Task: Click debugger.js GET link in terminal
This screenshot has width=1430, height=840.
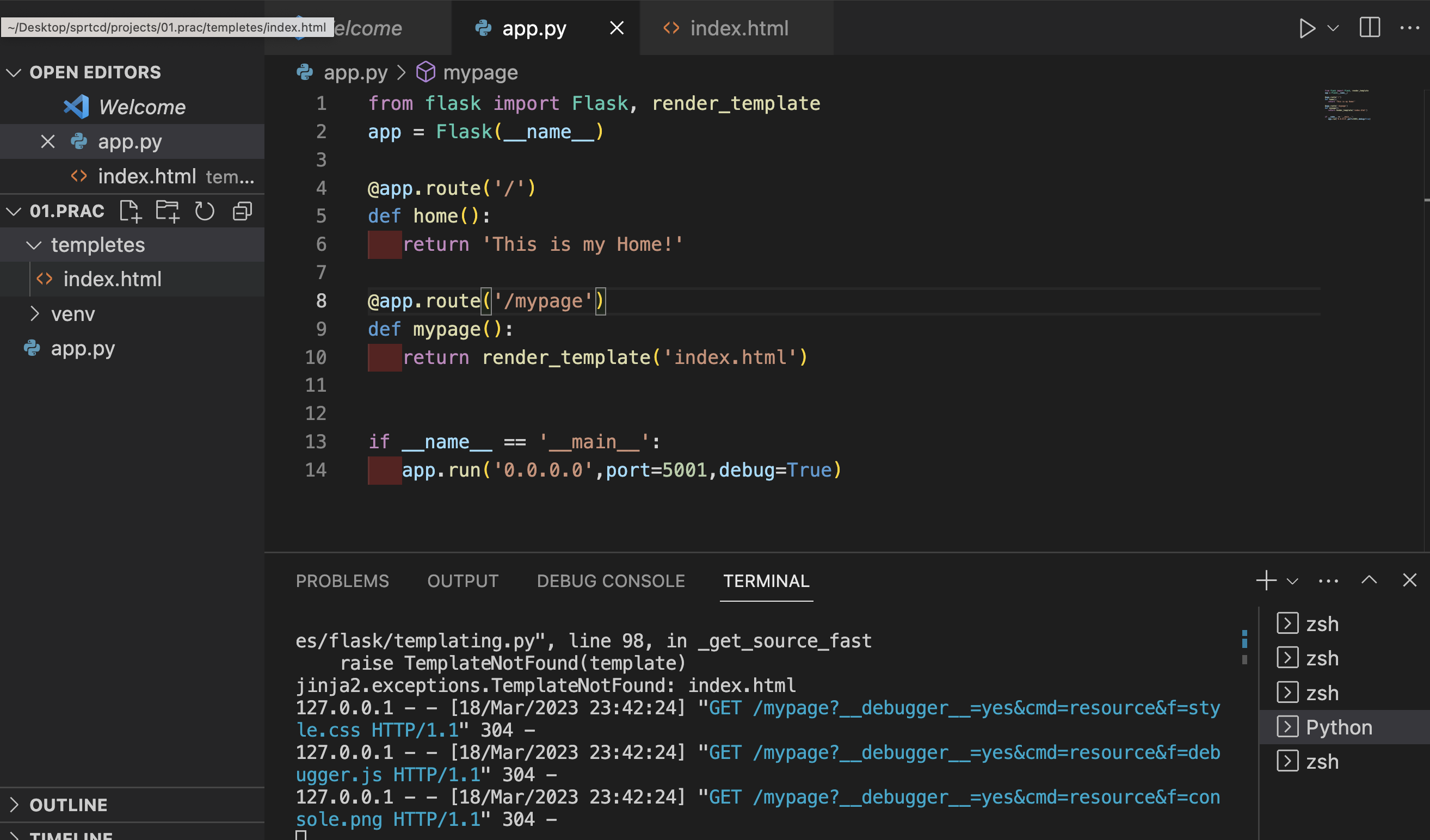Action: [x=757, y=763]
